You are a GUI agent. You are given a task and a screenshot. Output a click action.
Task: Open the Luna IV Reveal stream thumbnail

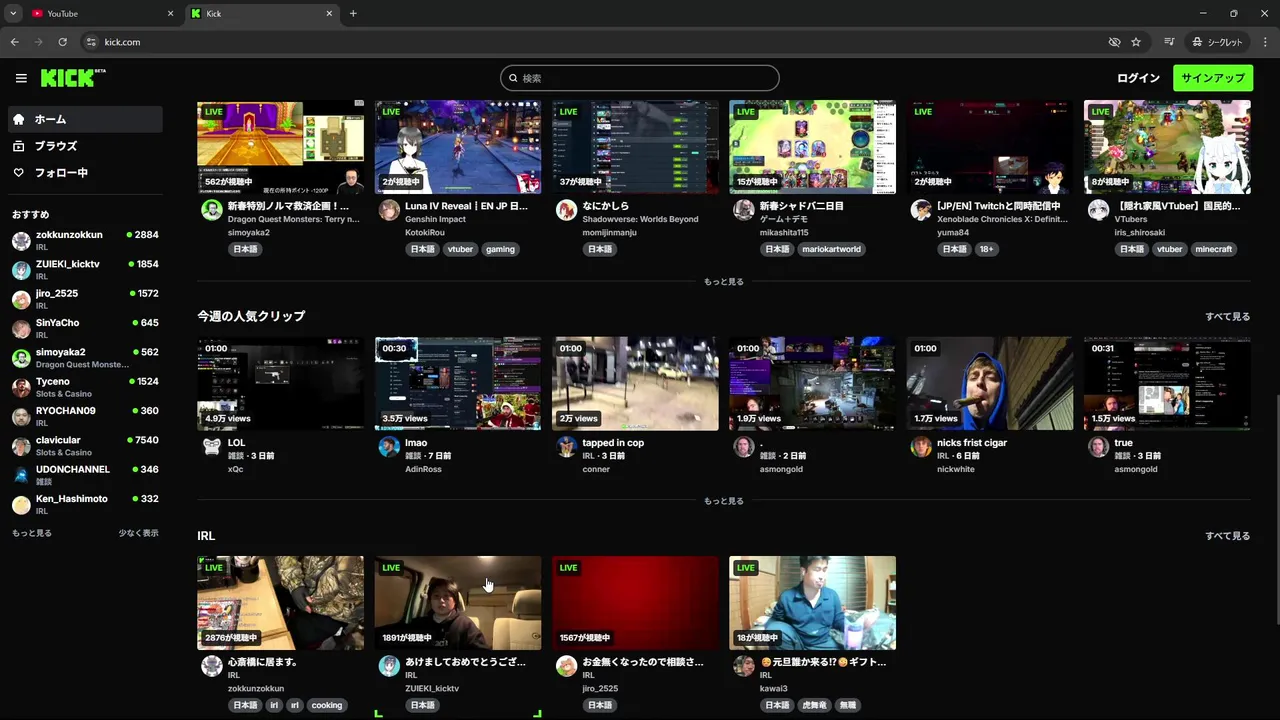(x=458, y=147)
